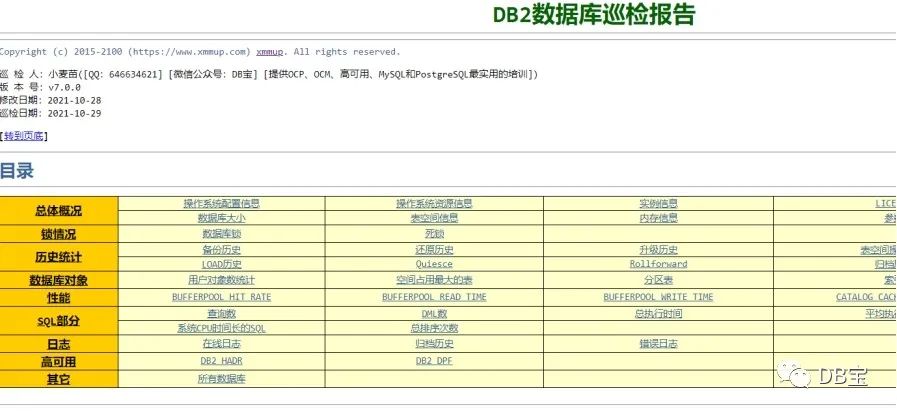Viewport: 897px width, 414px height.
Task: Open the DB2 HADR link
Action: coord(221,361)
